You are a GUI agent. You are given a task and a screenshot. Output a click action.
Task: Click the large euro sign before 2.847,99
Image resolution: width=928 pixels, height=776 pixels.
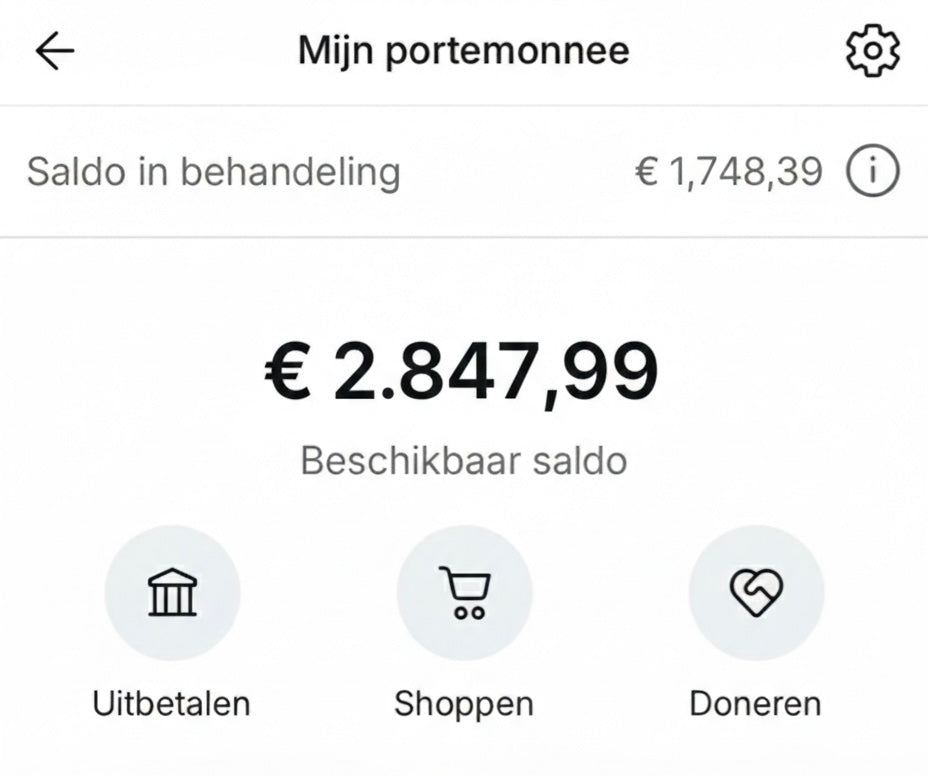point(289,372)
